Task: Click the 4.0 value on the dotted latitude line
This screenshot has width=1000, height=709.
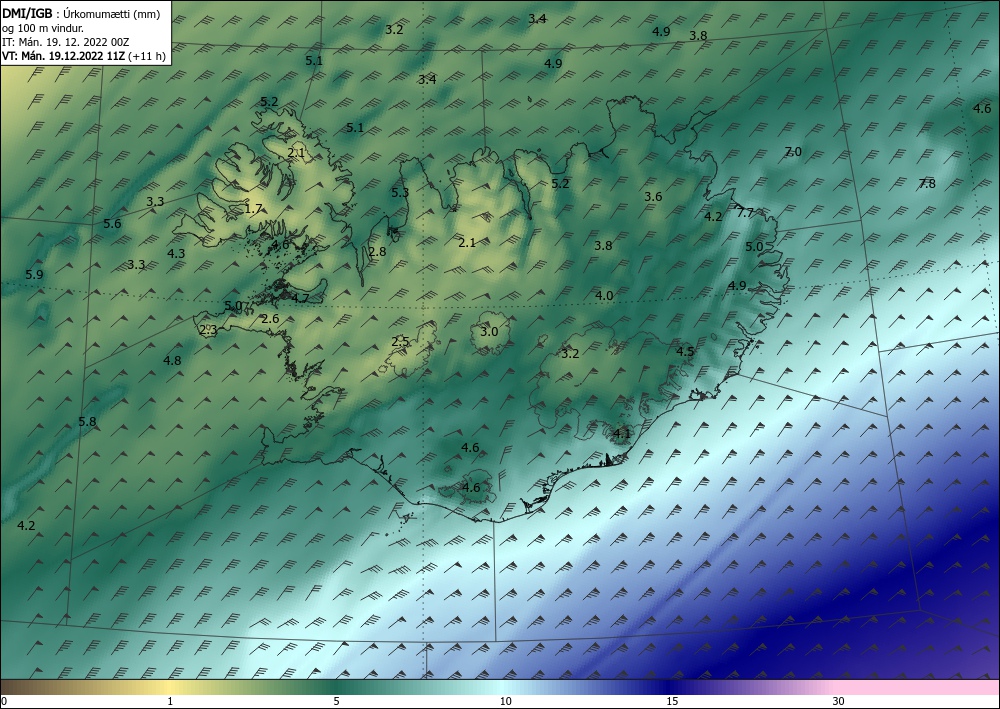Action: pos(604,295)
